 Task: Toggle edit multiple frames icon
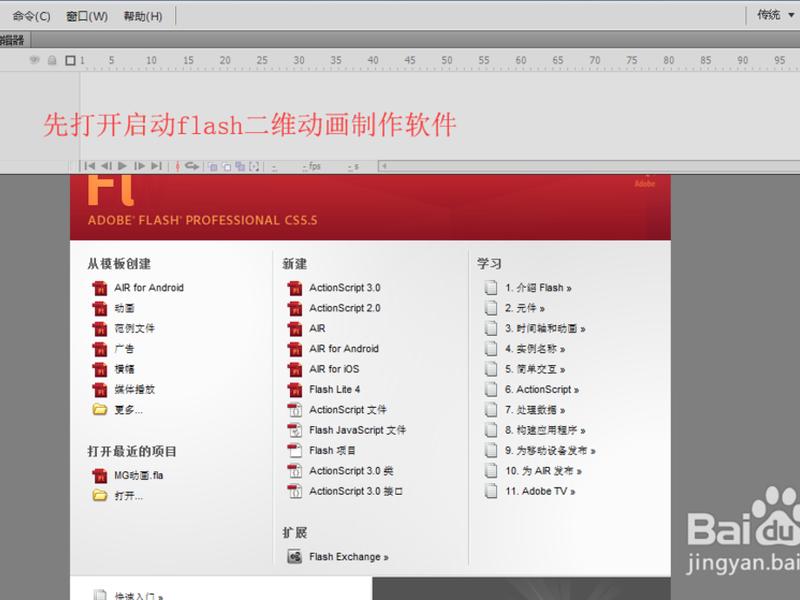point(240,166)
